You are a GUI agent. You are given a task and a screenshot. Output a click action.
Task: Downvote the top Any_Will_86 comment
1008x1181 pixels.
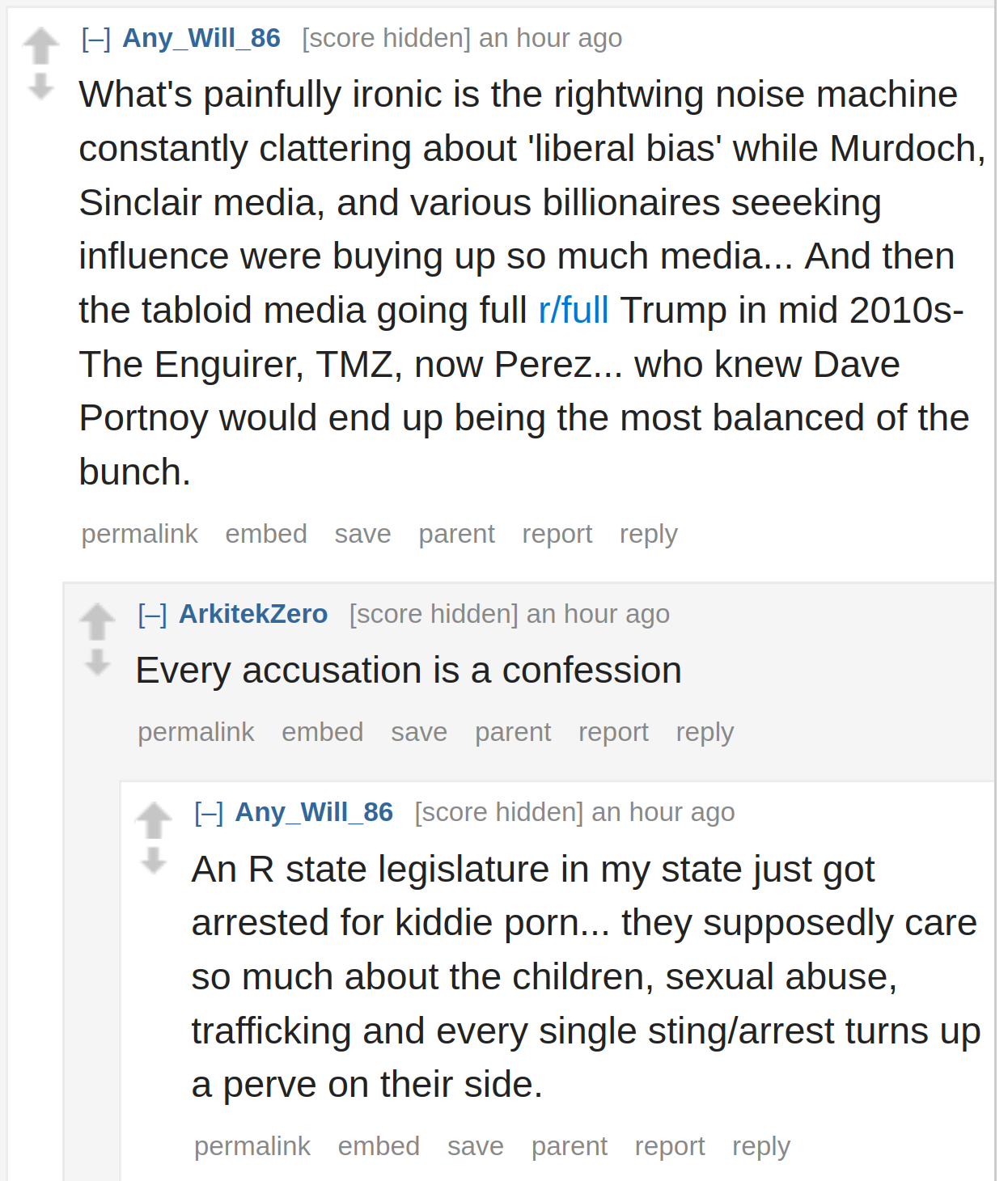(40, 86)
